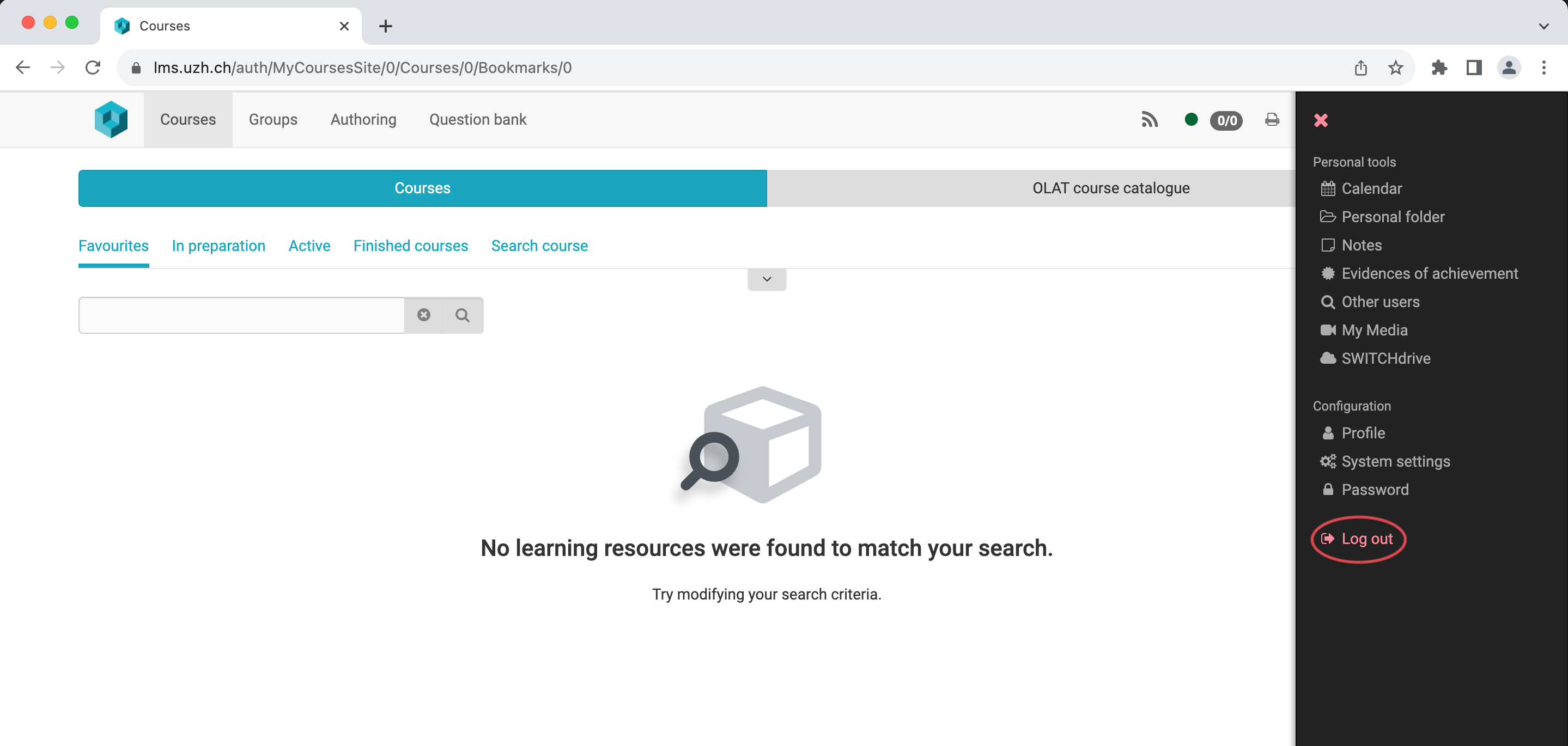Image resolution: width=1568 pixels, height=746 pixels.
Task: Open the Question bank tab
Action: pos(478,119)
